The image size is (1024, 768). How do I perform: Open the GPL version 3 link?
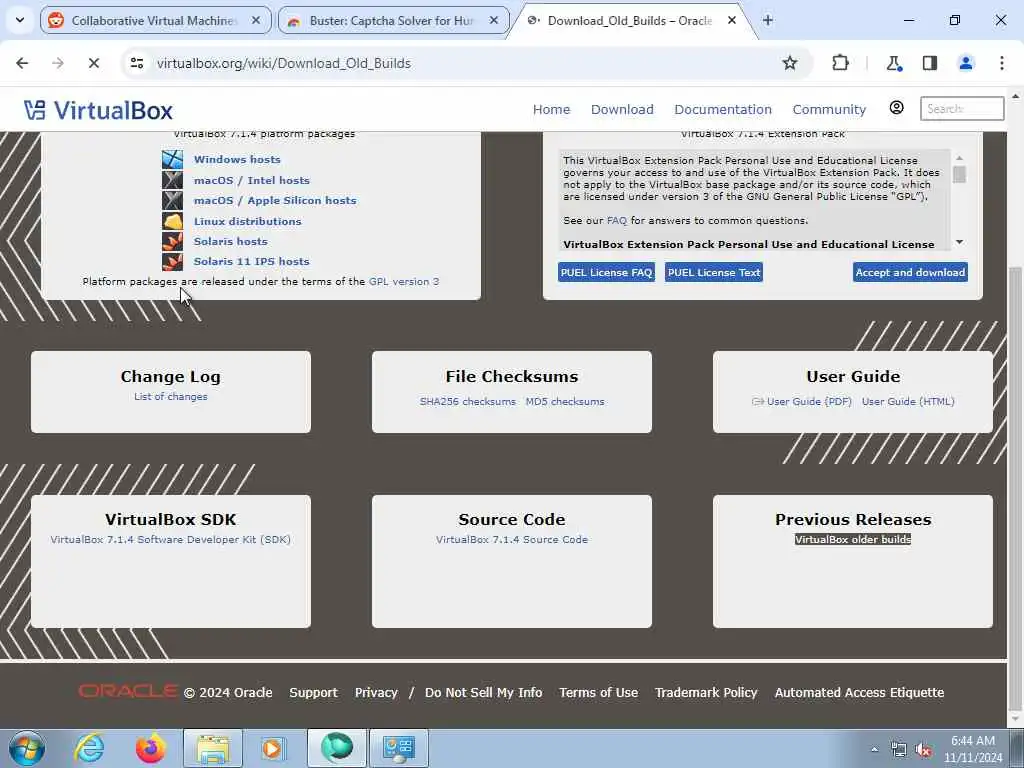coord(404,281)
